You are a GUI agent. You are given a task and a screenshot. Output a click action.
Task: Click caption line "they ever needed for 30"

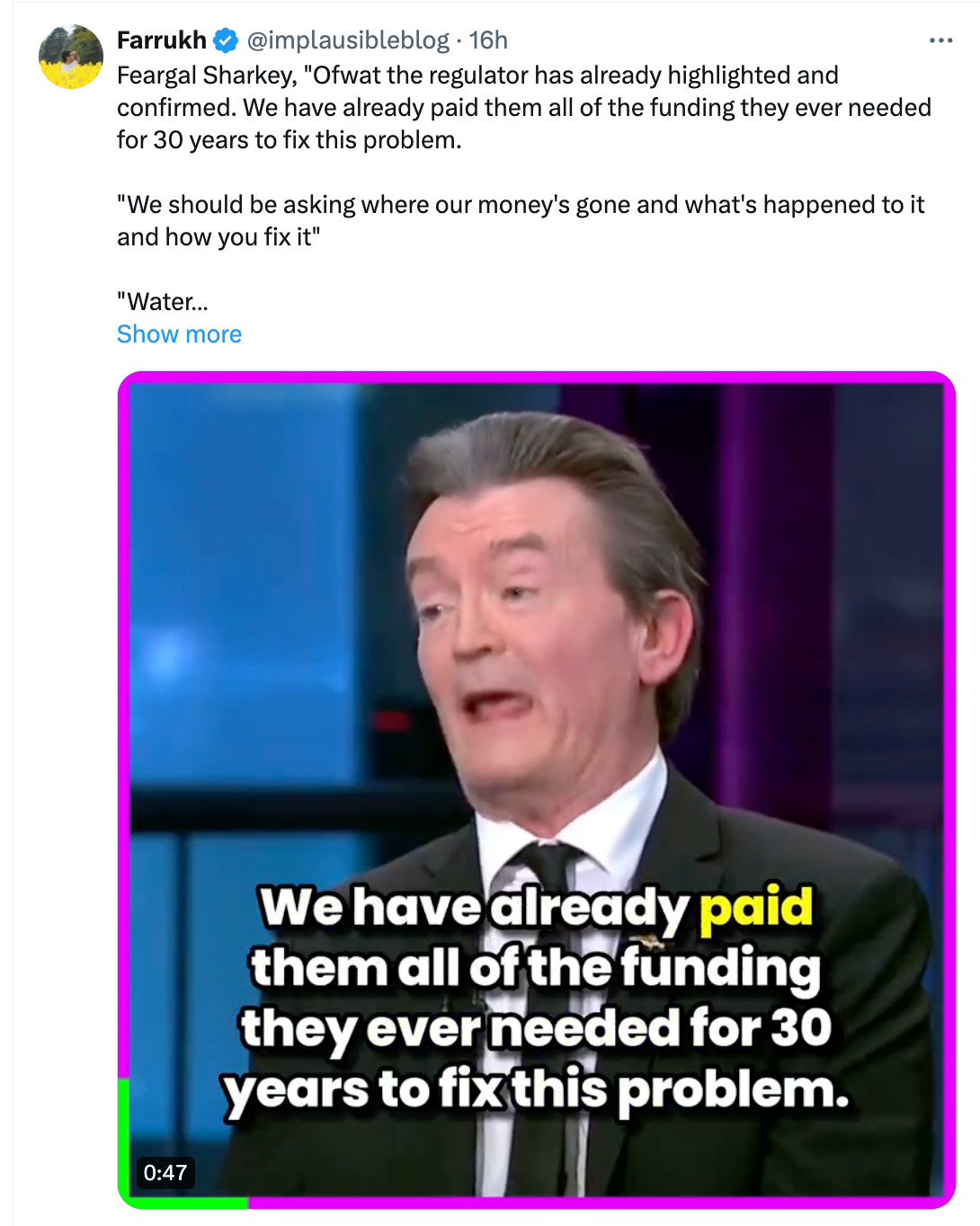(536, 1028)
